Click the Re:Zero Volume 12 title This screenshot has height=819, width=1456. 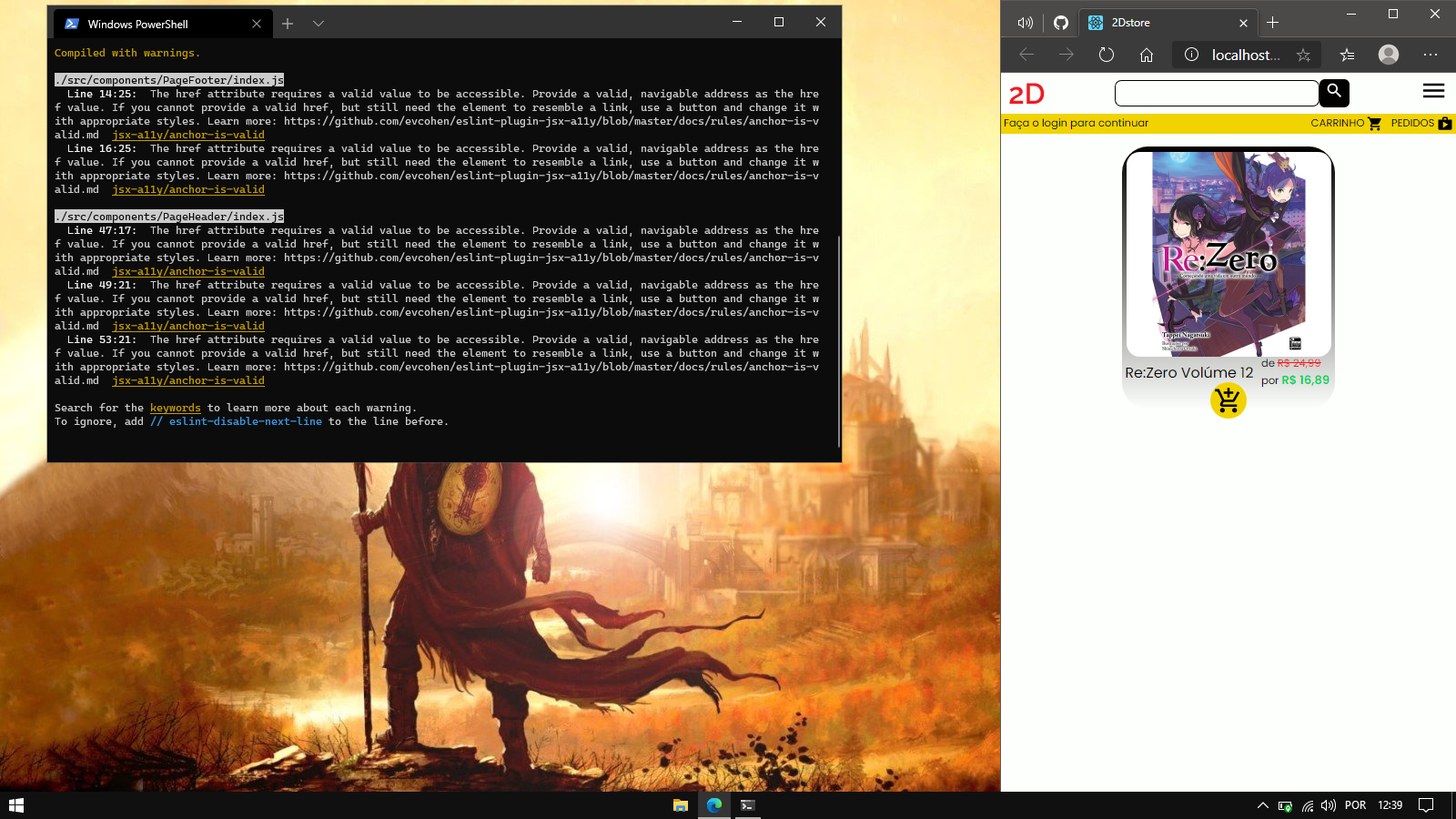tap(1188, 372)
